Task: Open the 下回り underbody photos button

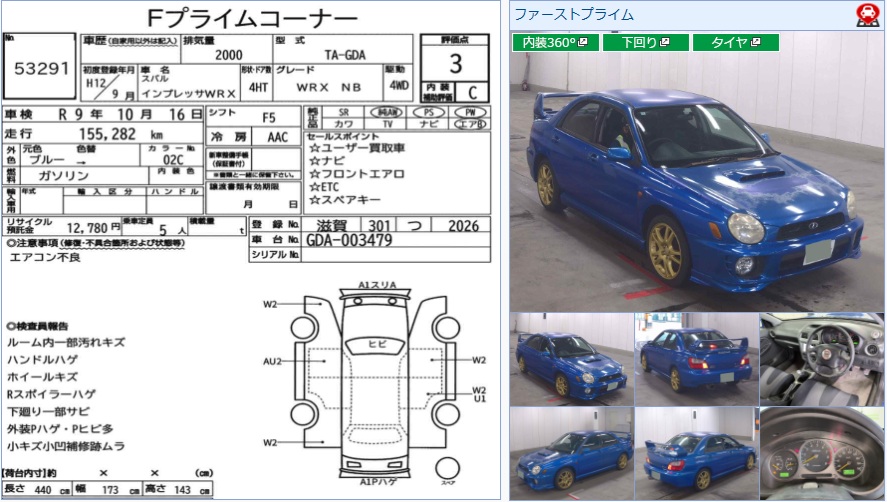Action: 645,42
